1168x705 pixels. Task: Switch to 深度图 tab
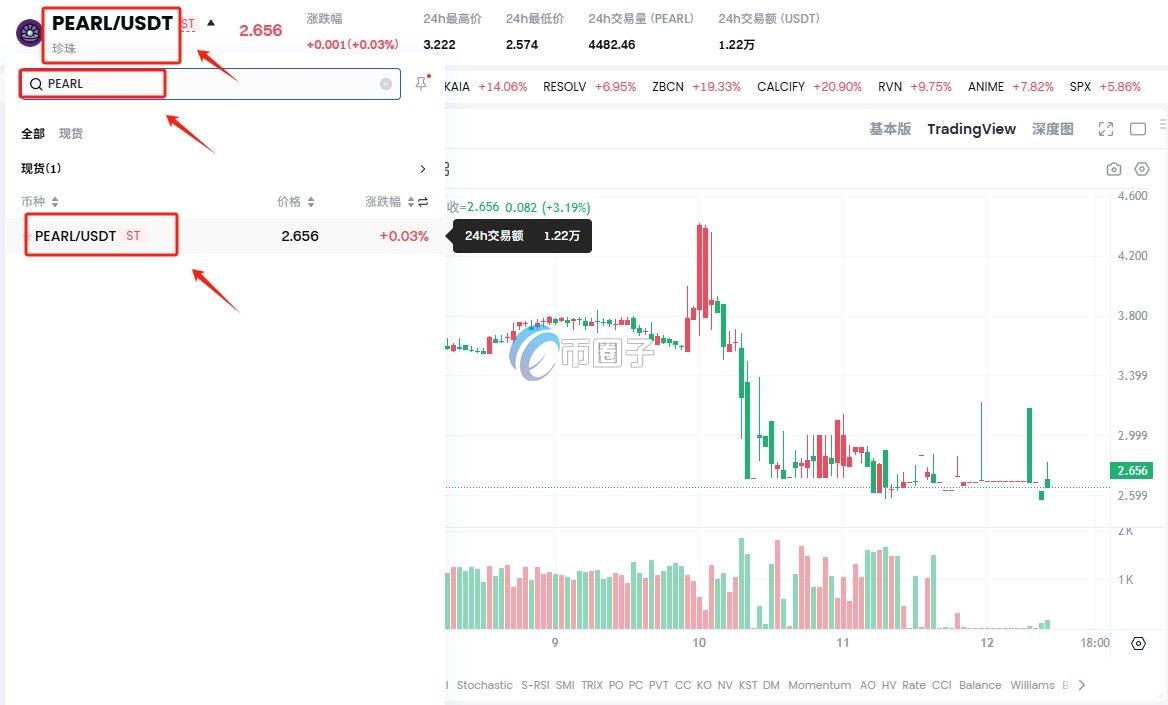click(x=1052, y=129)
